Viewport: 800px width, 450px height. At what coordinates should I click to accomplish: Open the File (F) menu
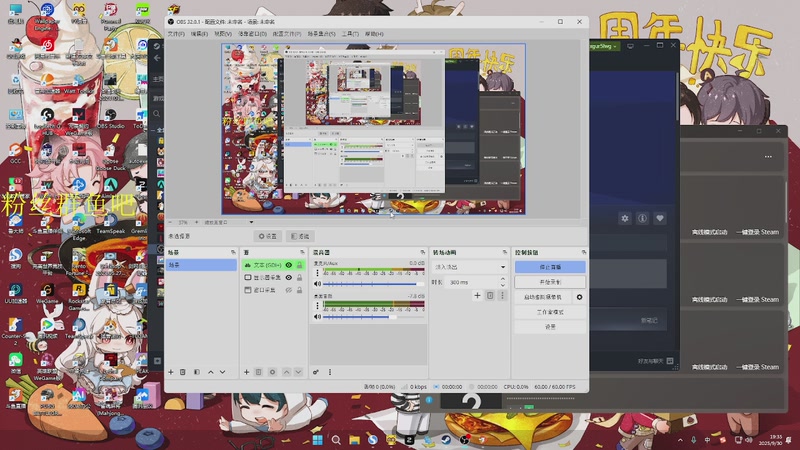(x=176, y=34)
